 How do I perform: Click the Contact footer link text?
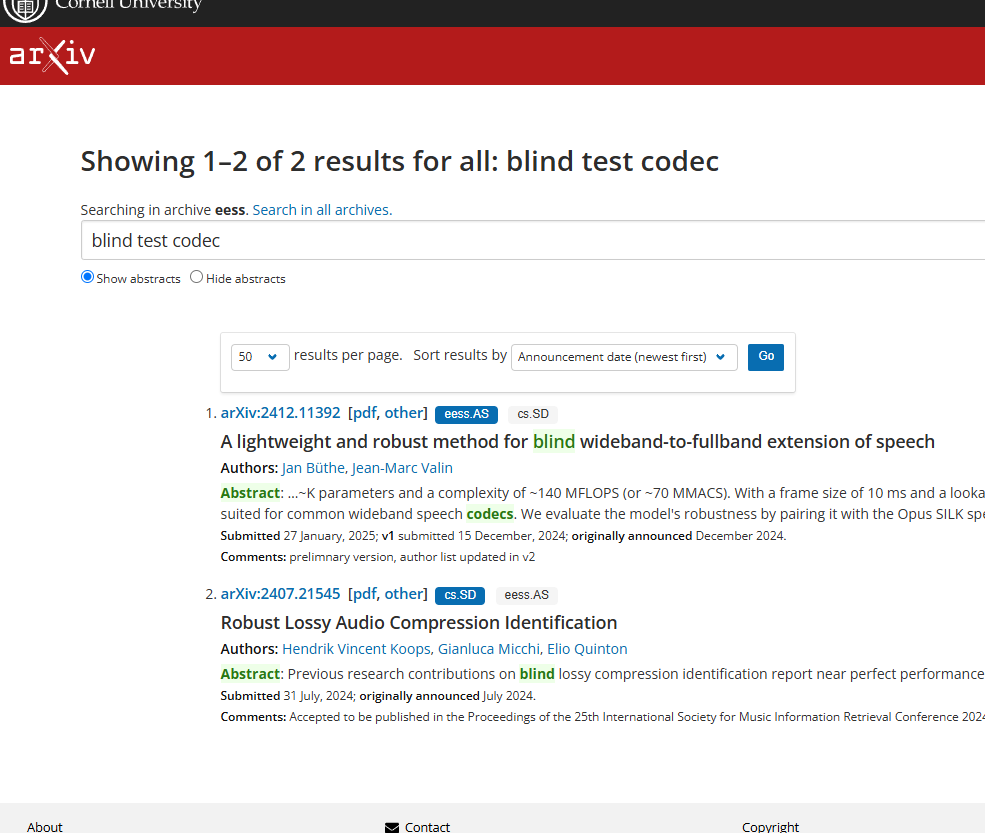[427, 827]
